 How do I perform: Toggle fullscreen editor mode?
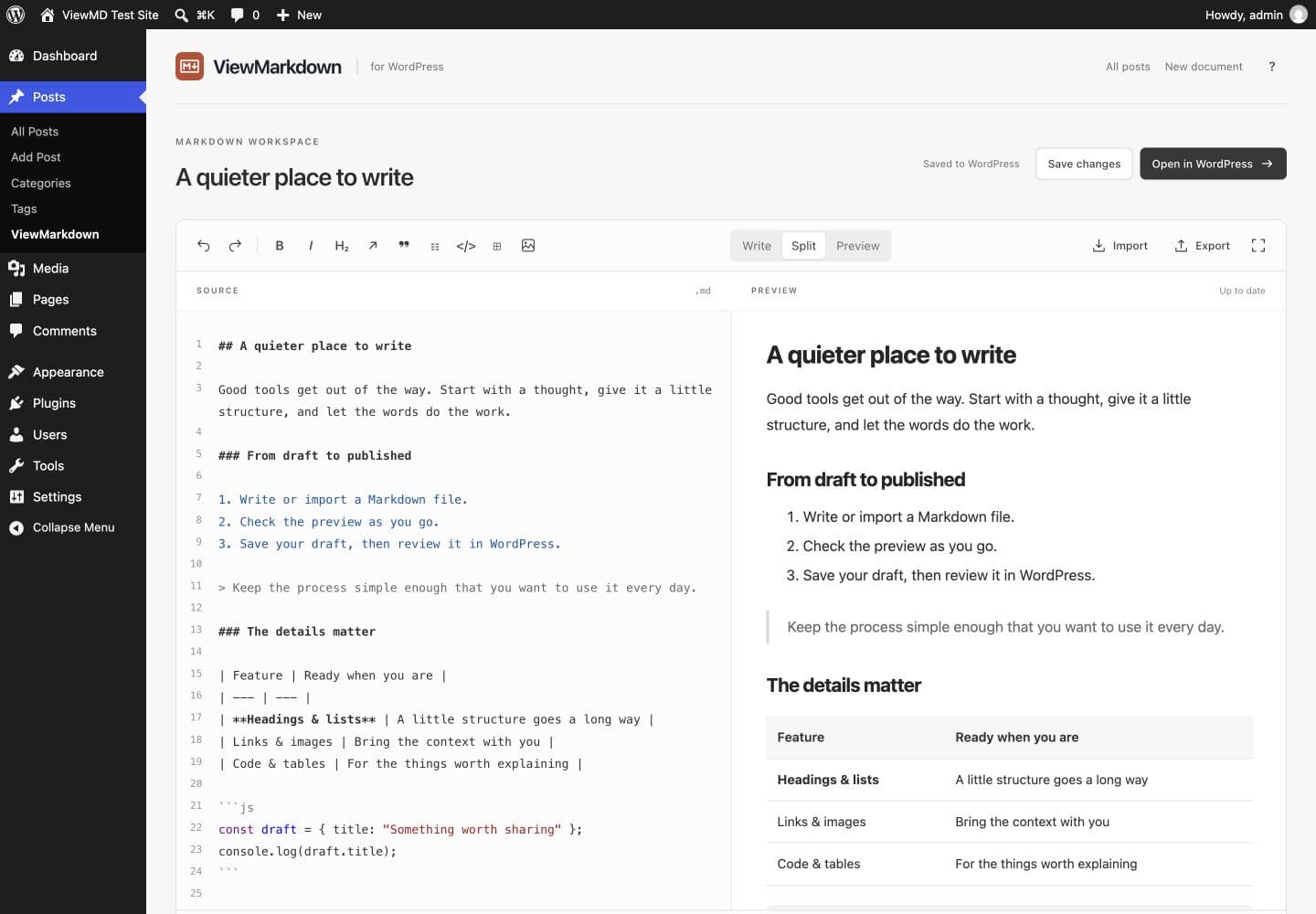pos(1258,246)
